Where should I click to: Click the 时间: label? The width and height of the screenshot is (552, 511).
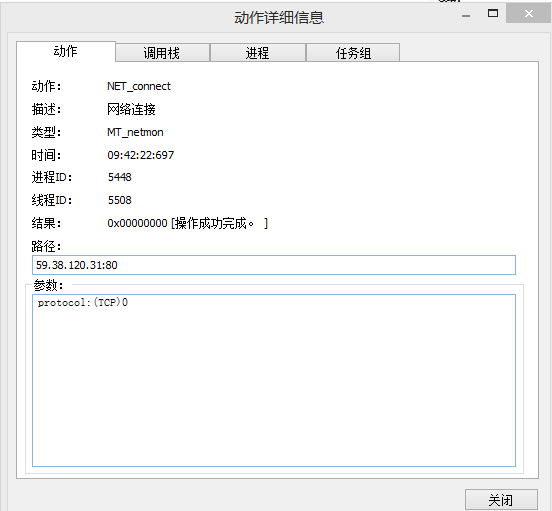click(46, 155)
